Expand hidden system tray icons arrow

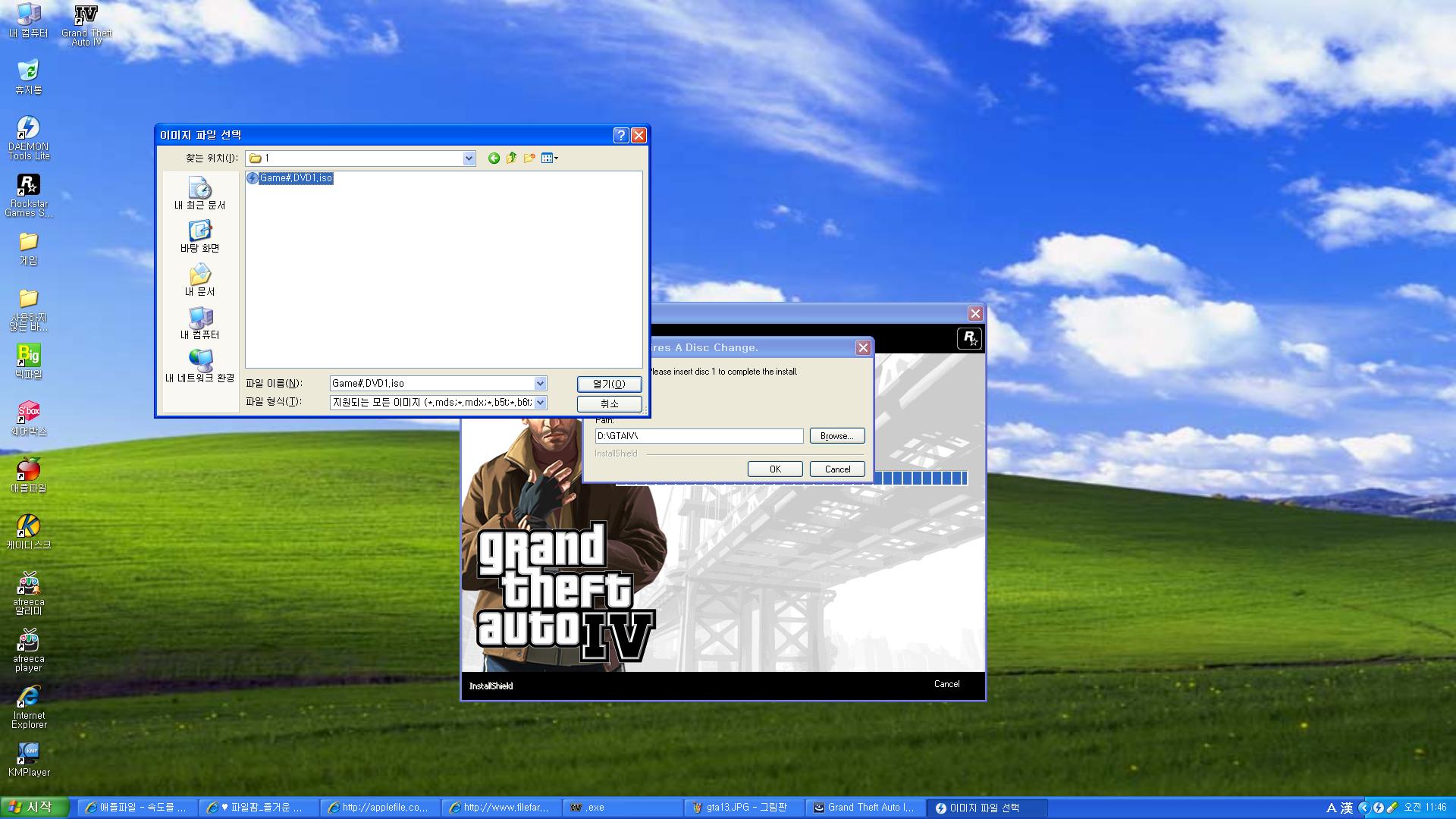click(1364, 808)
